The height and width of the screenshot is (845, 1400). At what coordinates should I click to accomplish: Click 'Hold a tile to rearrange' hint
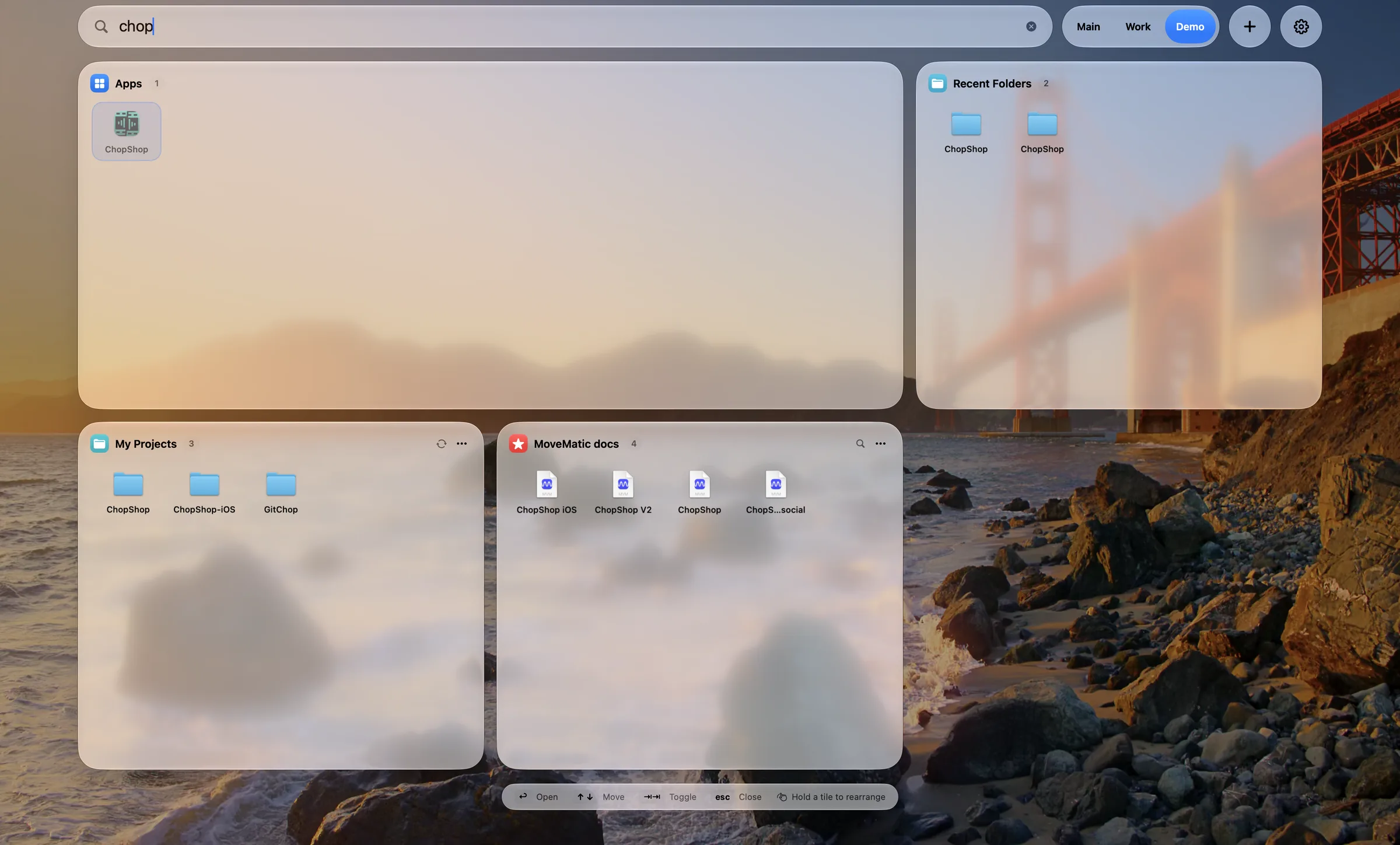(831, 797)
